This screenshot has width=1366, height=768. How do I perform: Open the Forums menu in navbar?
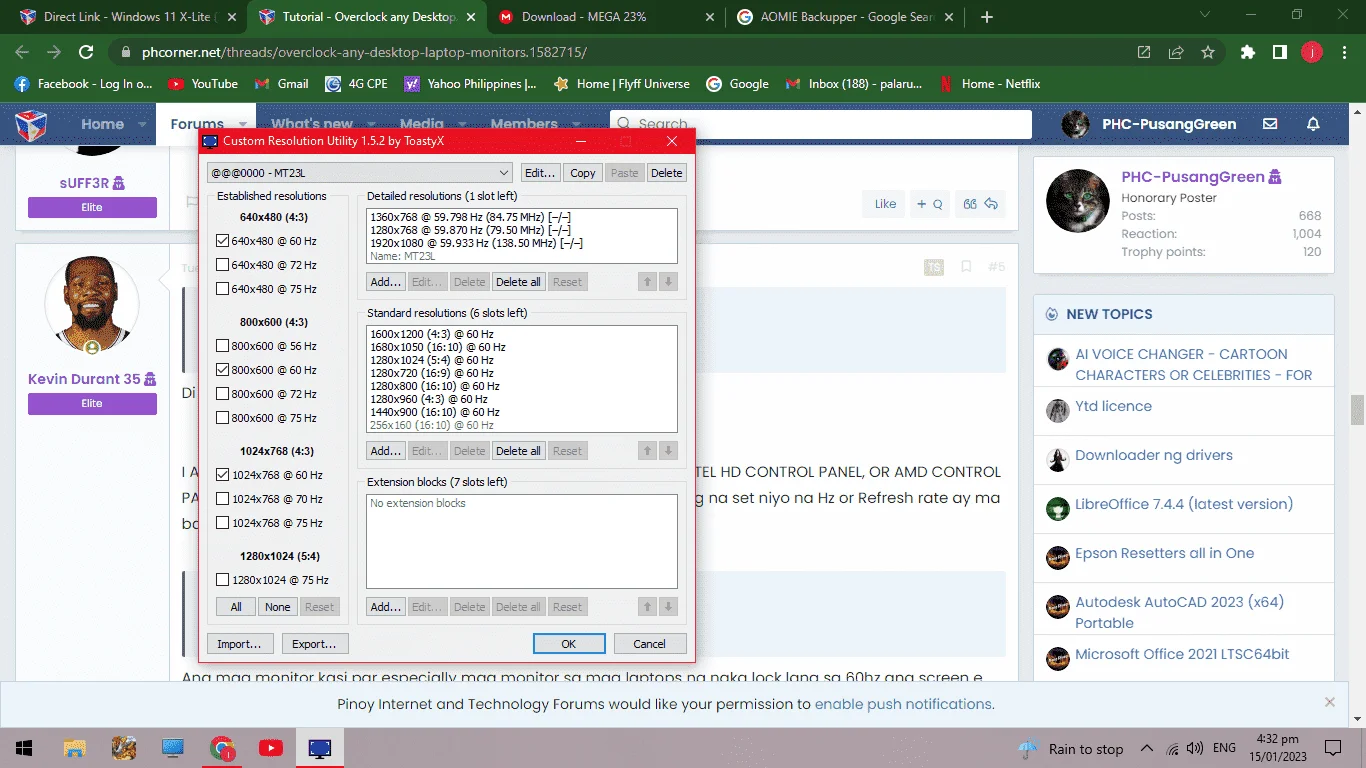197,124
